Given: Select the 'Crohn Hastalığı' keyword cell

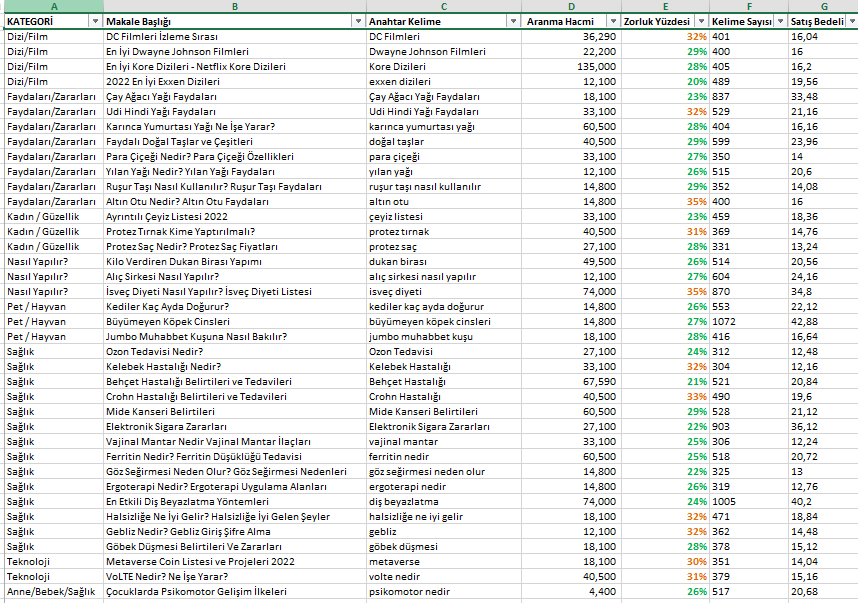Looking at the screenshot, I should coord(444,397).
